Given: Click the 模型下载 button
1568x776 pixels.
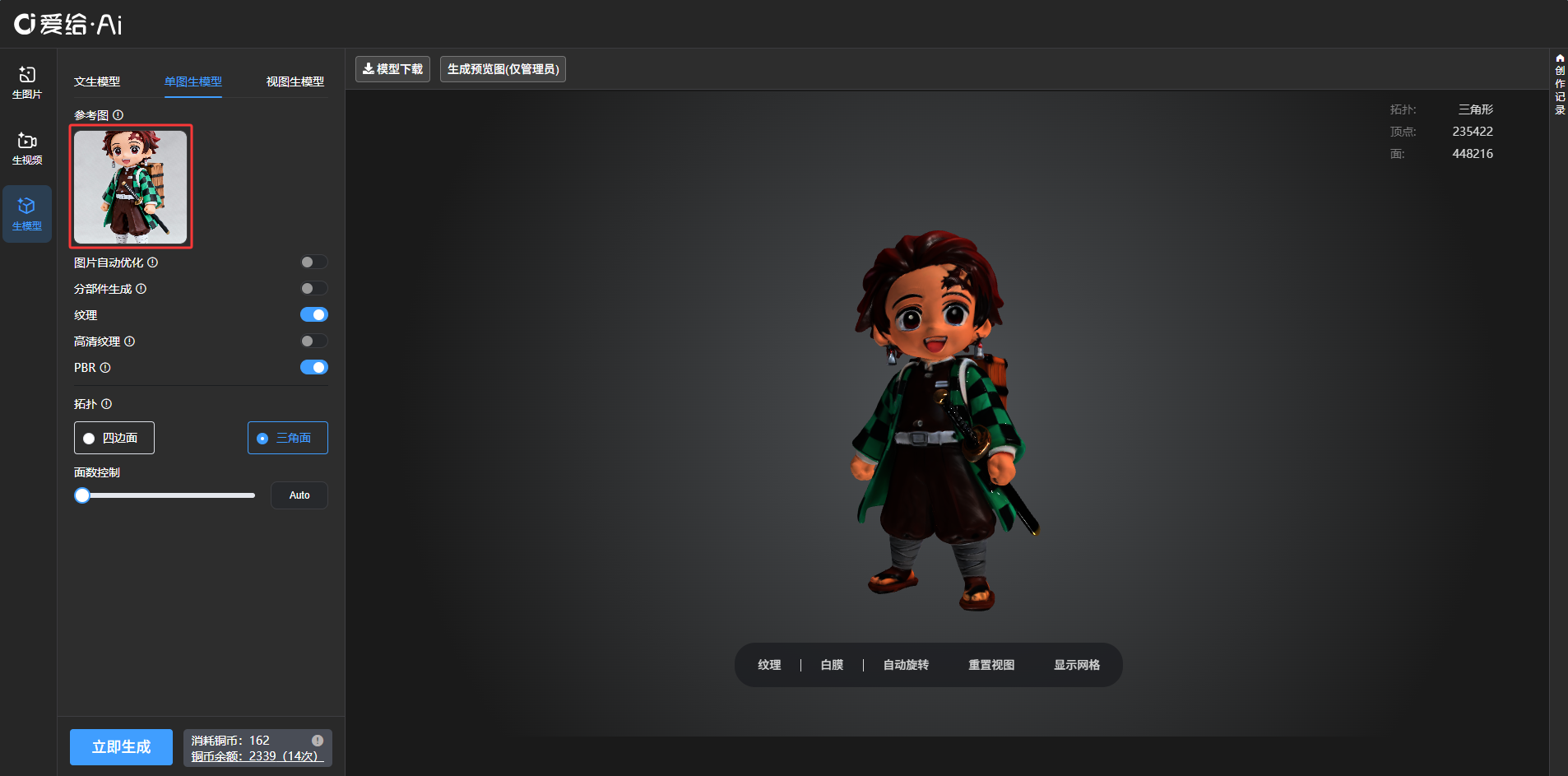Looking at the screenshot, I should [392, 69].
